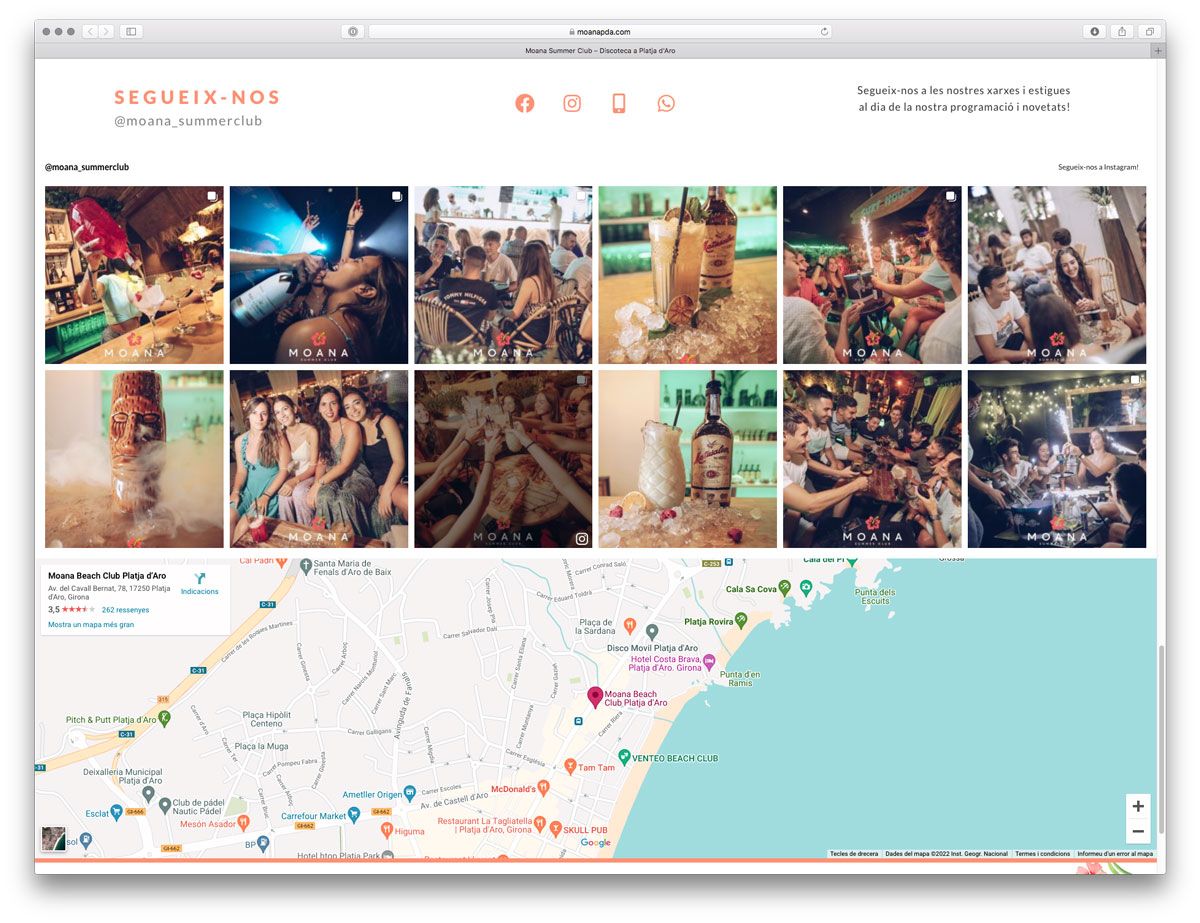Open the blue-lit bottle-drinking photo
1200x923 pixels.
click(319, 275)
